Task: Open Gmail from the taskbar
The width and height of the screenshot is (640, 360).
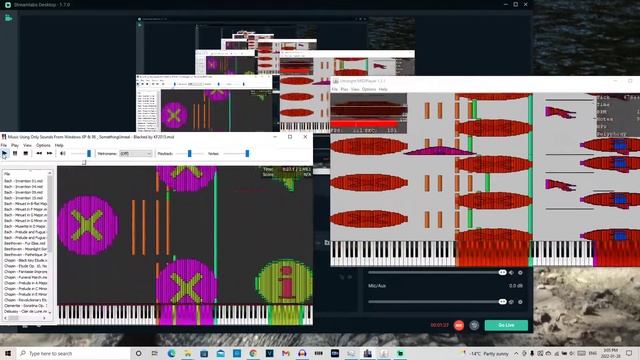Action: [x=286, y=353]
